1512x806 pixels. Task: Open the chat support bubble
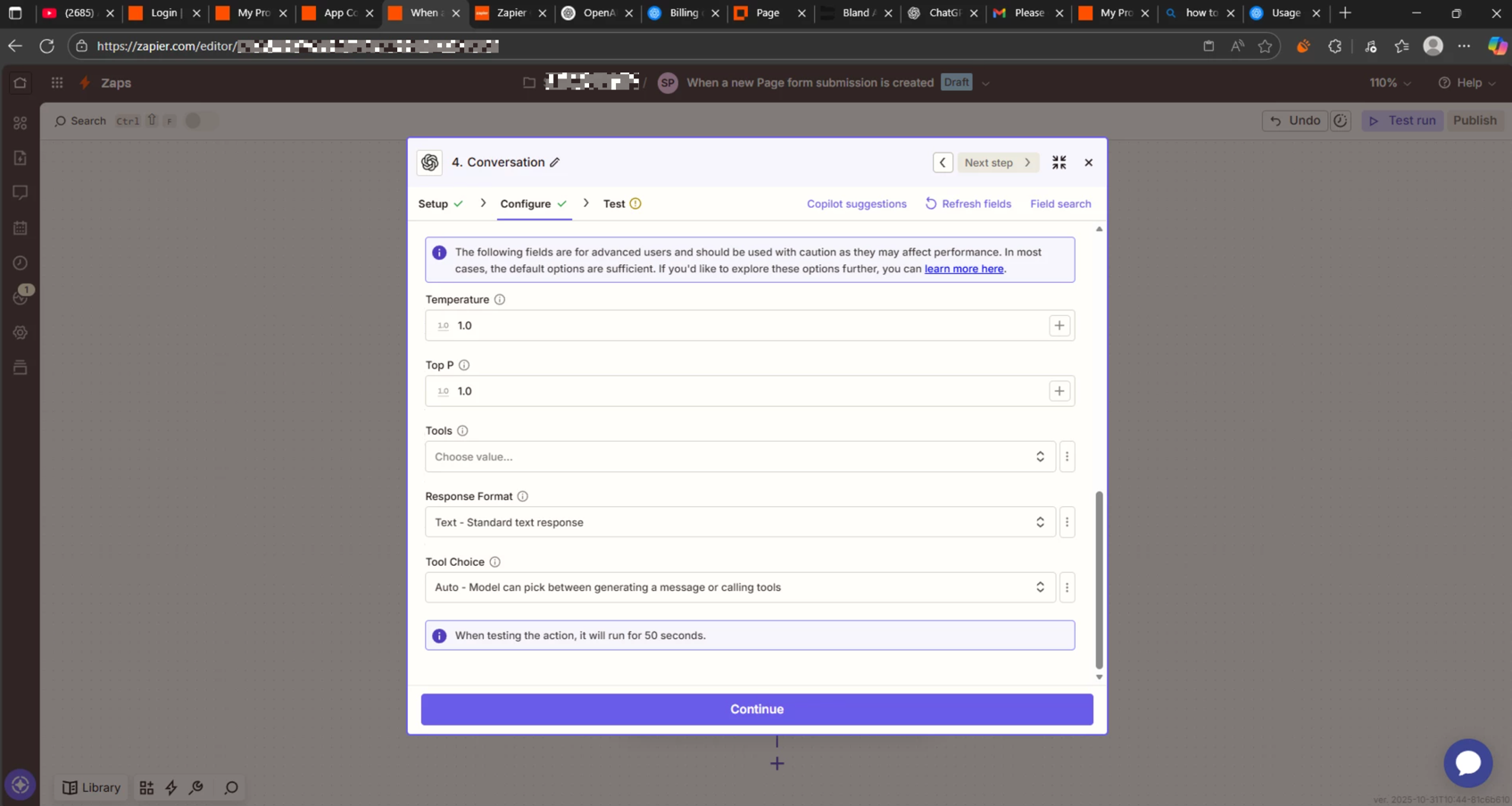[1467, 762]
